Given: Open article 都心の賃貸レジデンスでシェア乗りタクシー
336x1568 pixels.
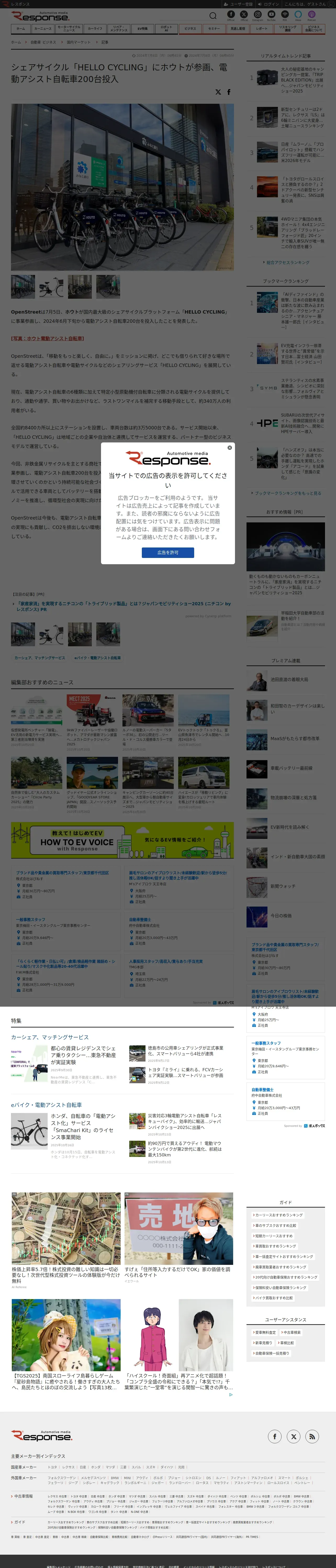Looking at the screenshot, I should [x=83, y=1055].
